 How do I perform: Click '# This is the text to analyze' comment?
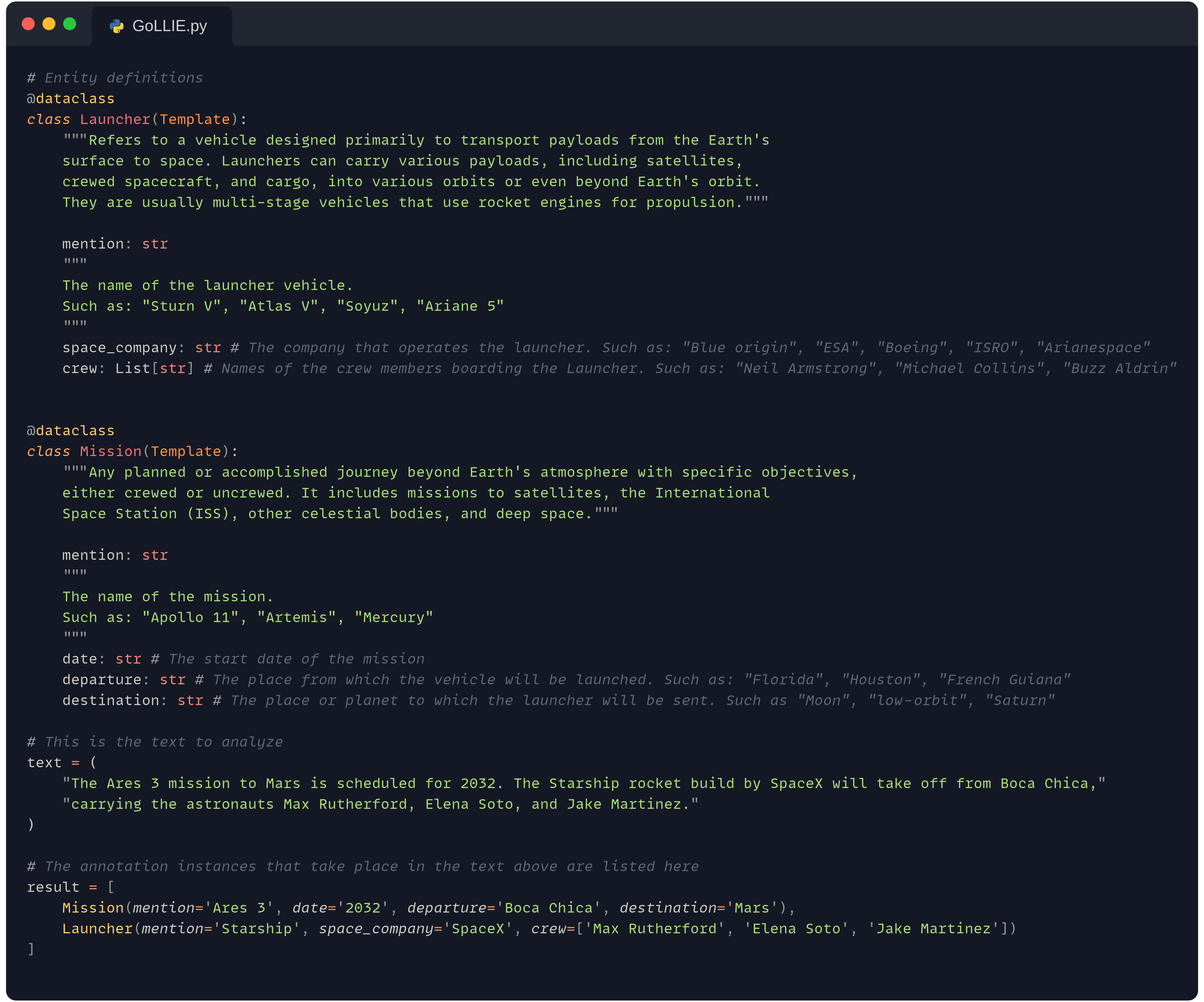[x=155, y=742]
